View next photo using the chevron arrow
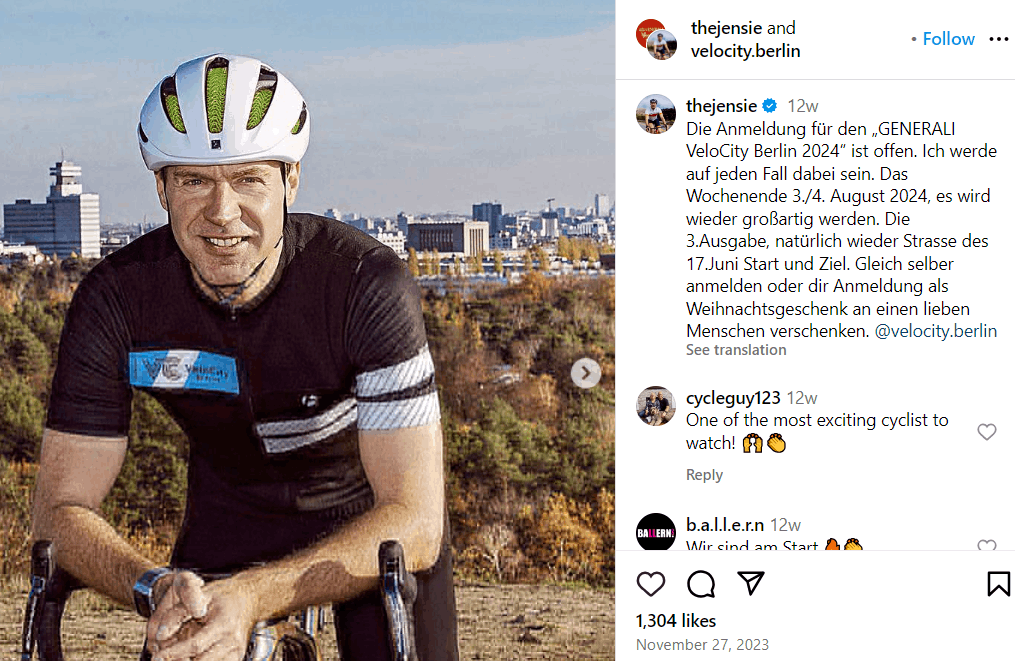The image size is (1015, 661). [586, 372]
